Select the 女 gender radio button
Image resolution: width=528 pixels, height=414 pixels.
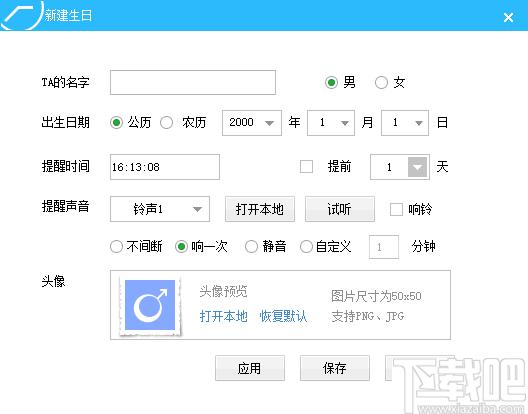pos(381,83)
